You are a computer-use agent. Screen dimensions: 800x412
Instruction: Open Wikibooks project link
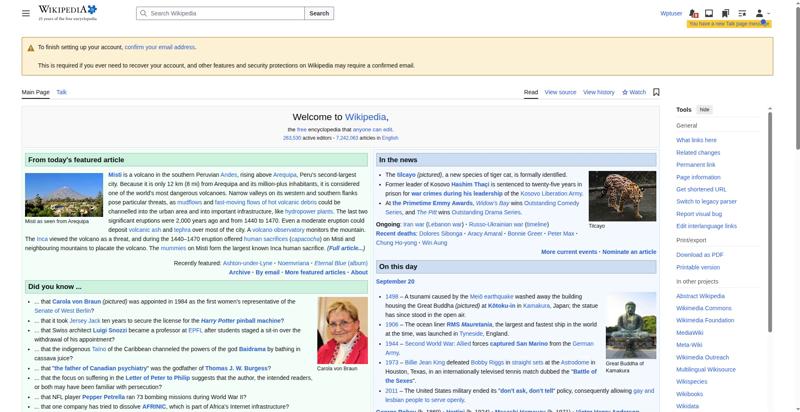click(689, 394)
